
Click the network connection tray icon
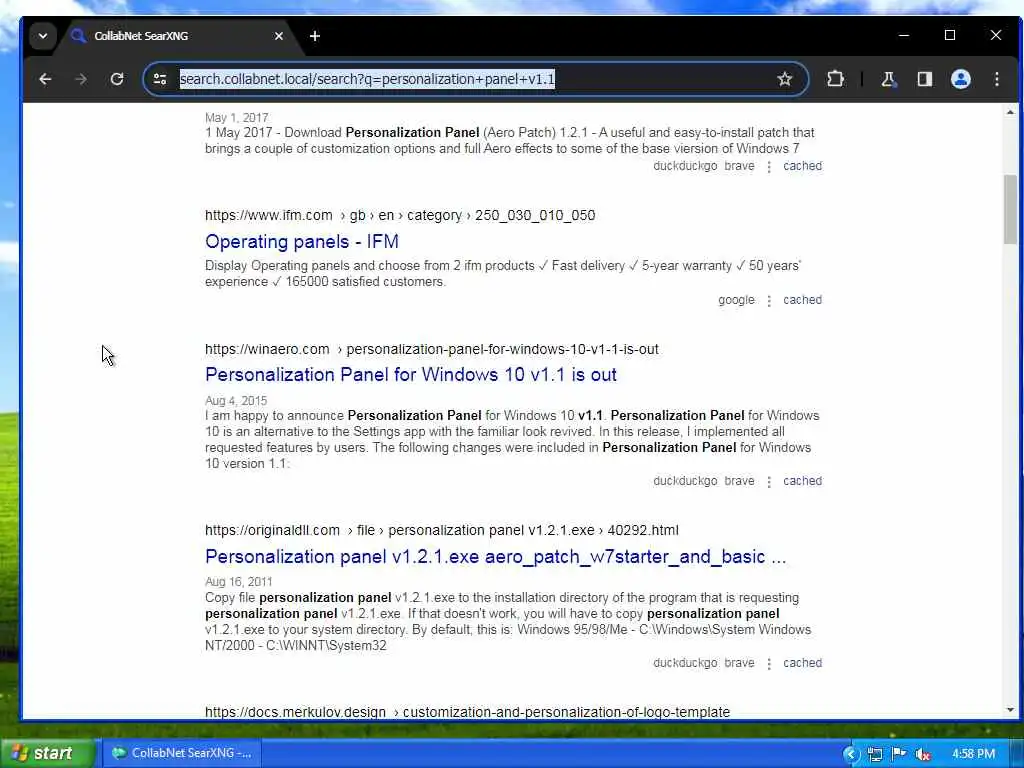coord(875,754)
